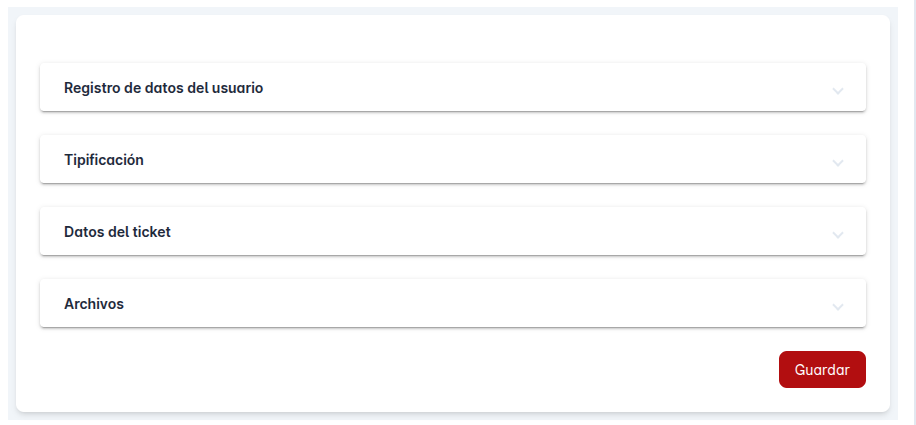Image resolution: width=916 pixels, height=425 pixels.
Task: Click the Archivos chevron arrow icon
Action: (838, 306)
